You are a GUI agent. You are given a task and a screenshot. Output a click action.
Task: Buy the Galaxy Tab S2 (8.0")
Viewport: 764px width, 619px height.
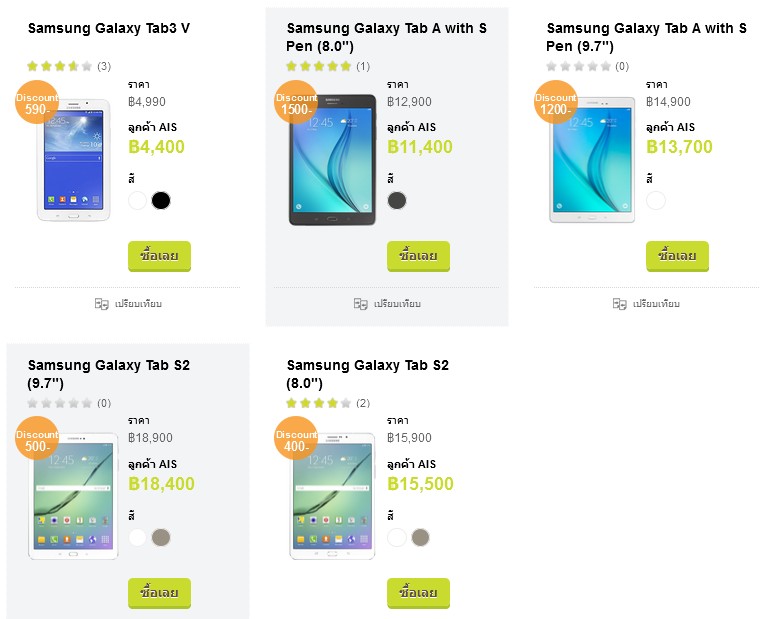[418, 593]
